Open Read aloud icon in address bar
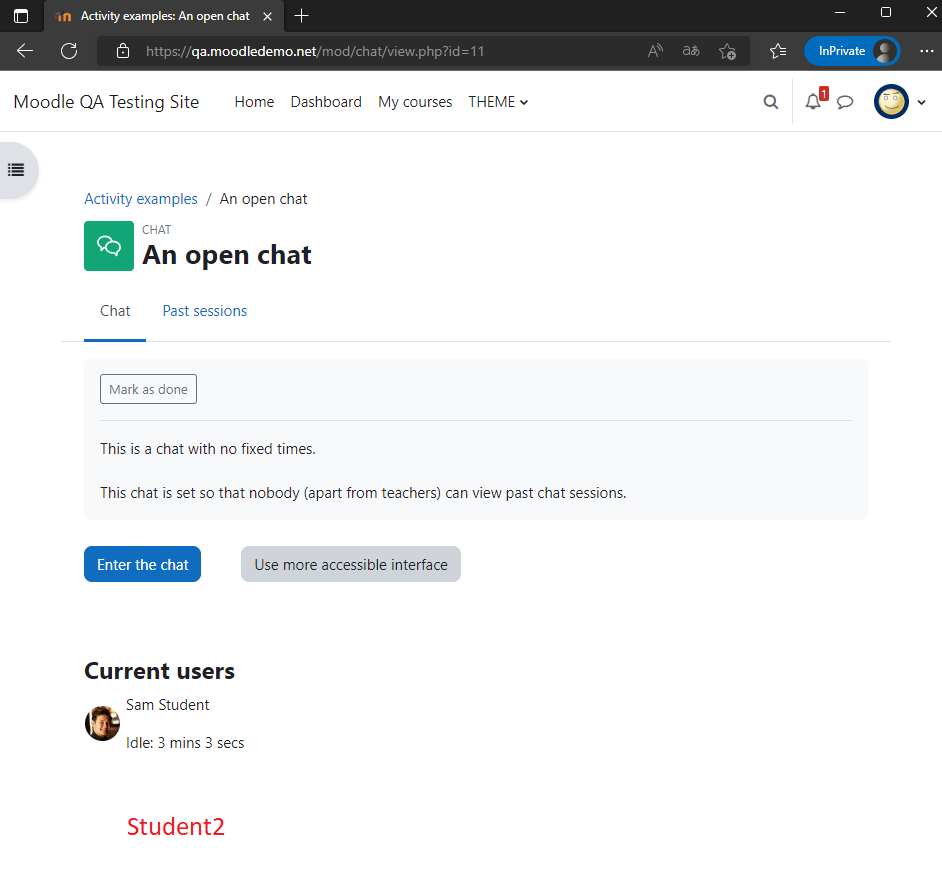 655,51
